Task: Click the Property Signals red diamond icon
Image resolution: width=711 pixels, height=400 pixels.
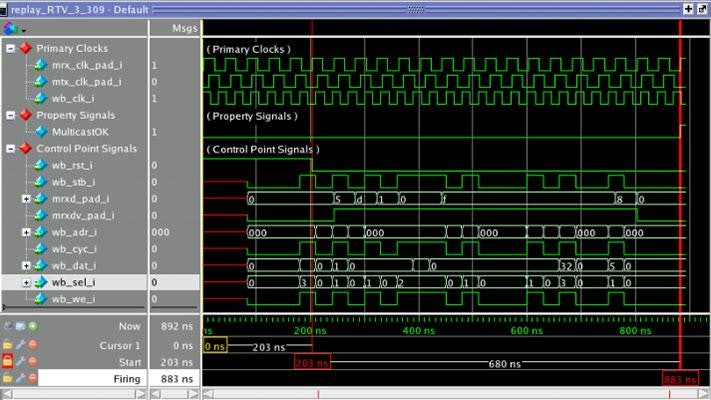Action: pyautogui.click(x=25, y=115)
